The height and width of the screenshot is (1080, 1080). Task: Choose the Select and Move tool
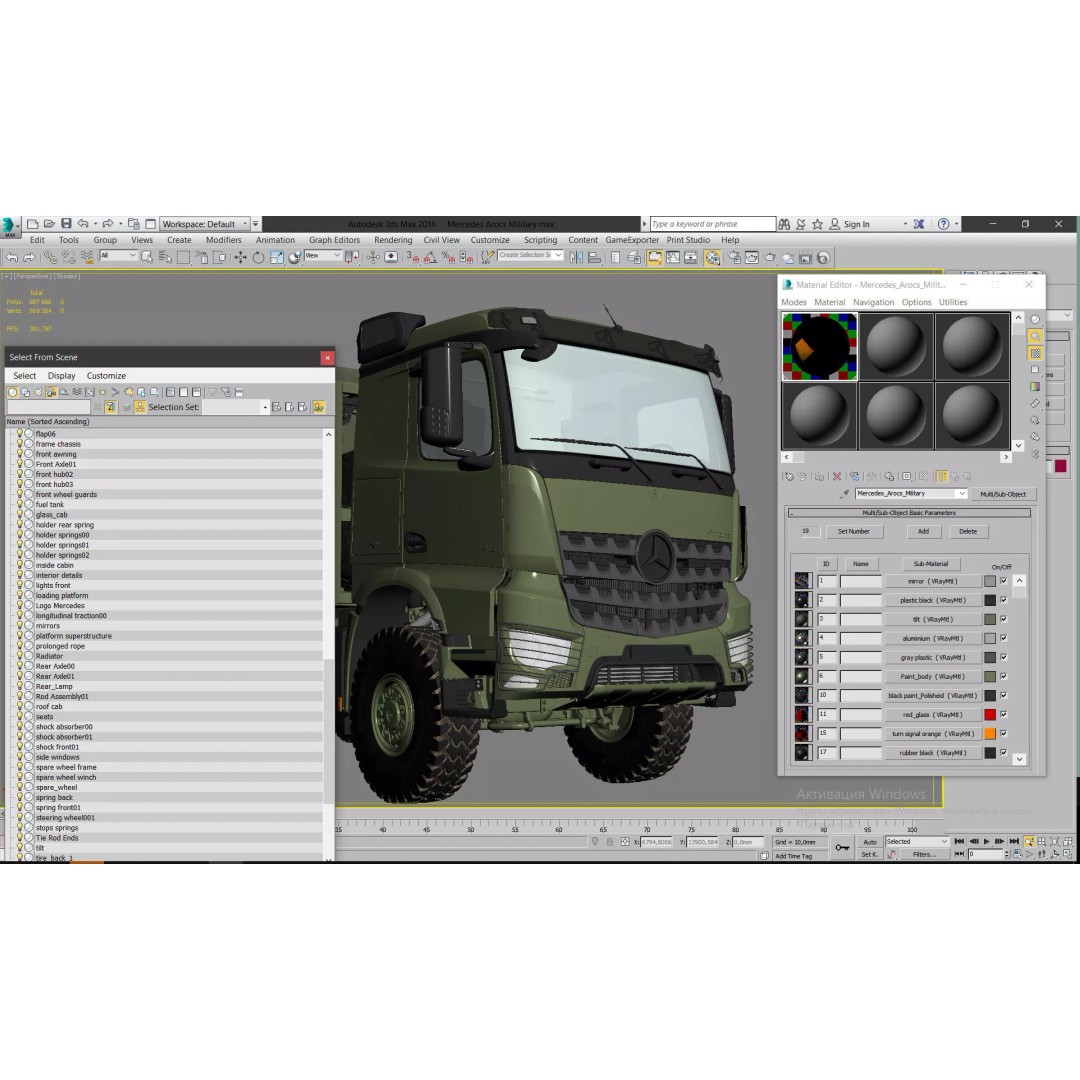pos(240,258)
